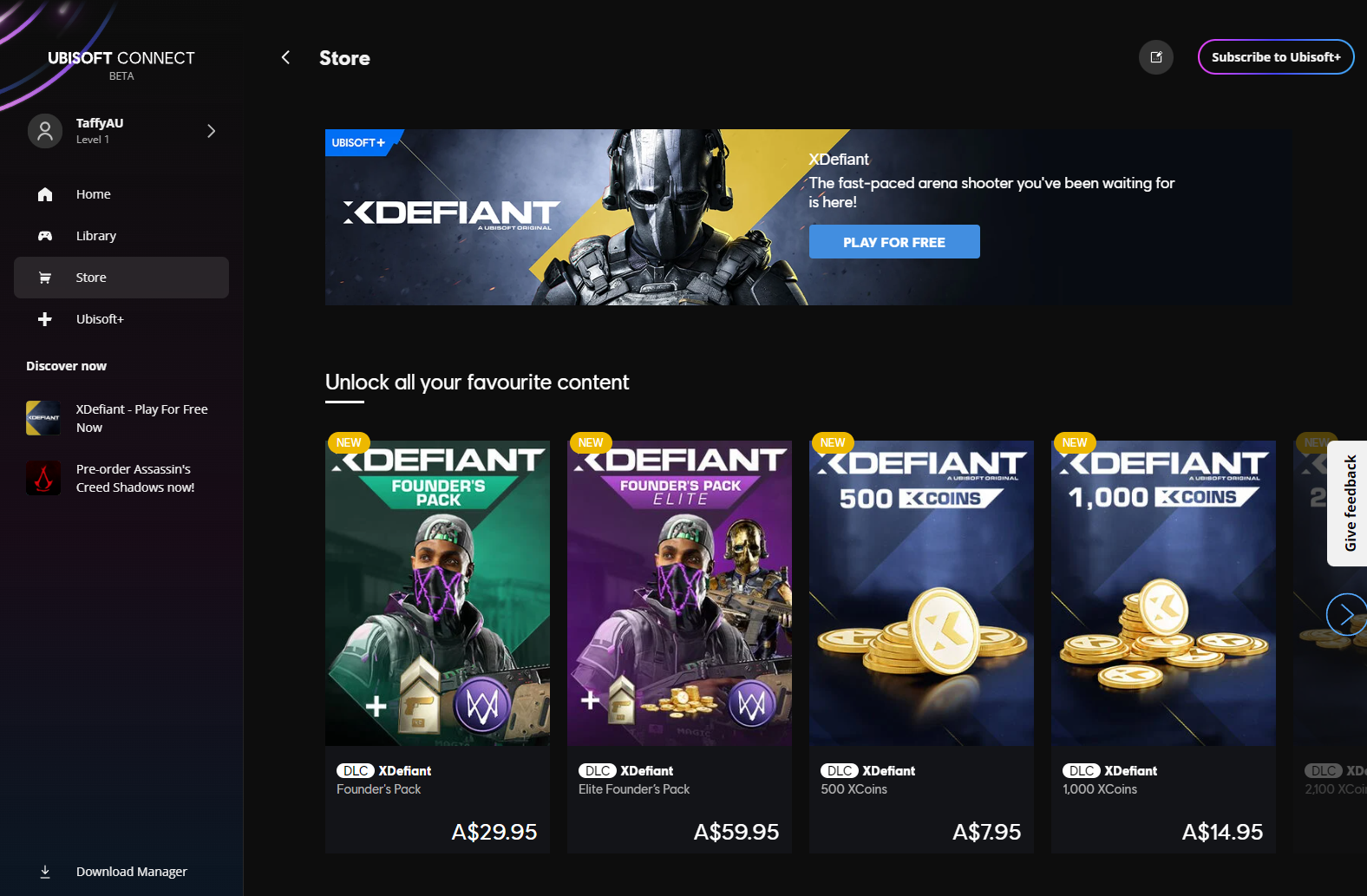1367x896 pixels.
Task: Open the Download Manager
Action: (121, 872)
